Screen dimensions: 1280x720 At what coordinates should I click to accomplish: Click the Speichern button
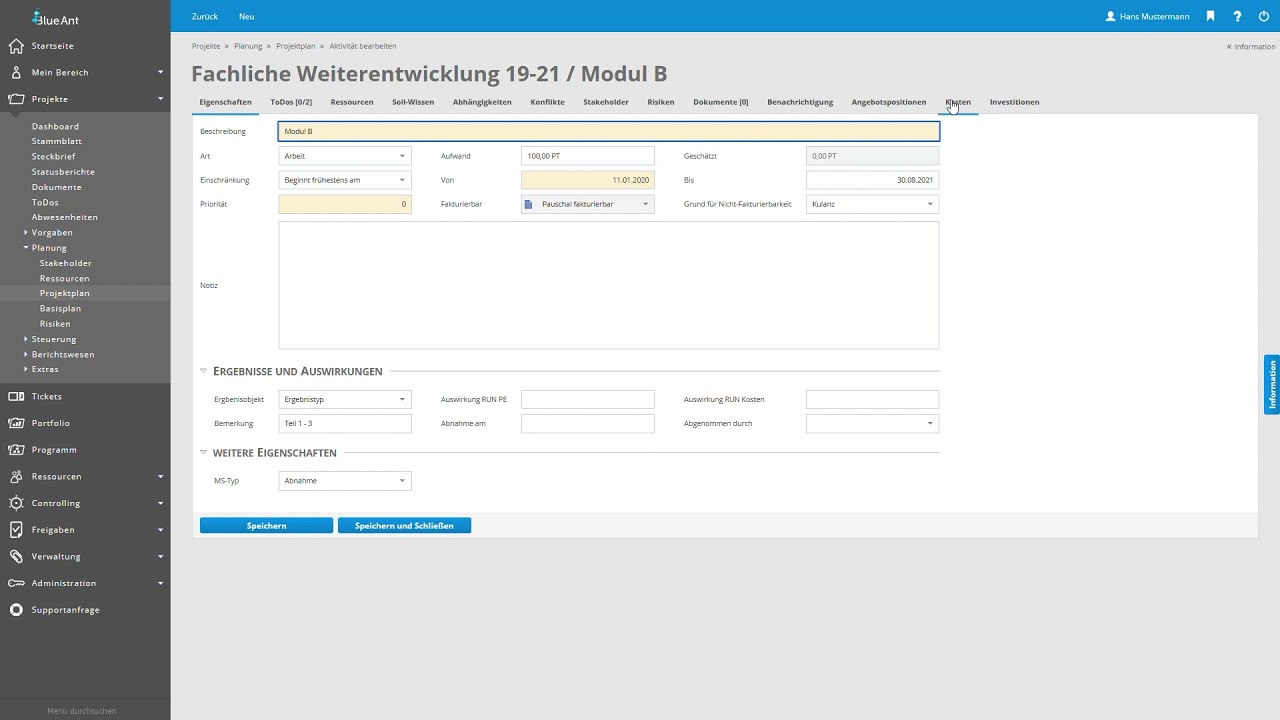coord(266,526)
